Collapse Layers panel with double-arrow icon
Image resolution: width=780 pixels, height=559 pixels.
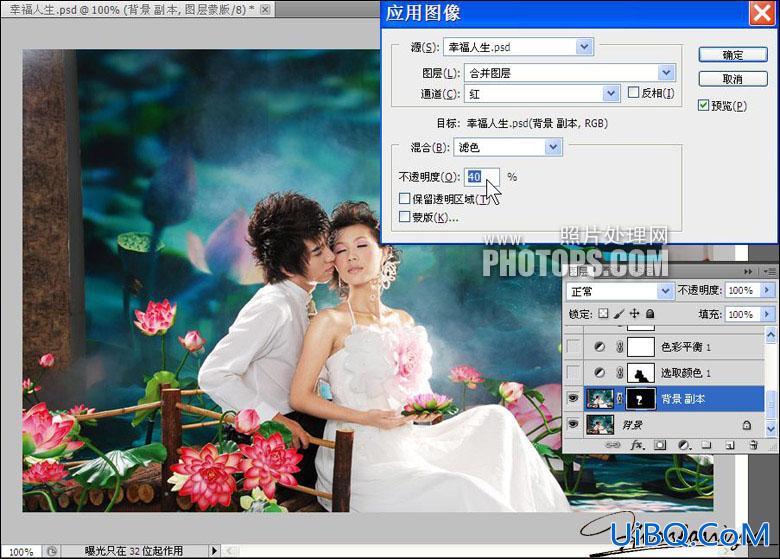click(x=748, y=272)
